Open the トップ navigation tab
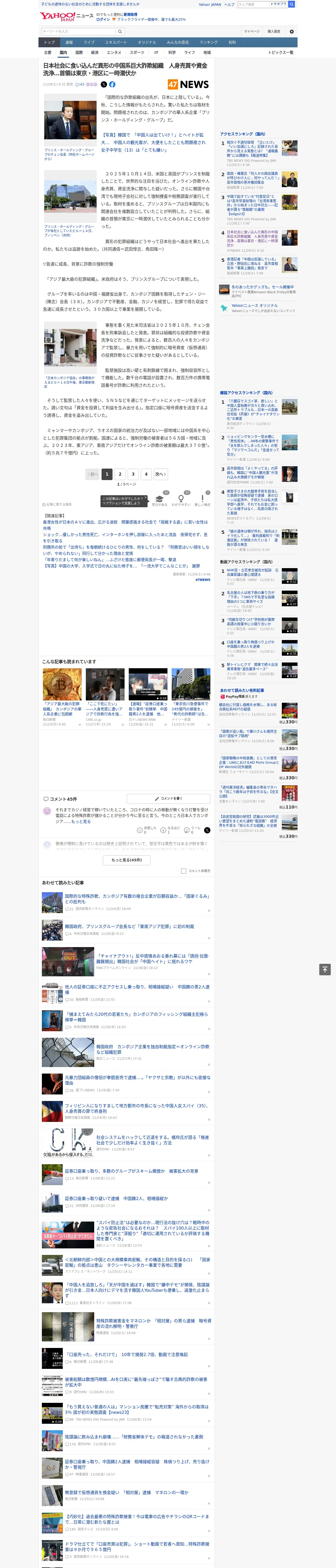 pos(49,43)
